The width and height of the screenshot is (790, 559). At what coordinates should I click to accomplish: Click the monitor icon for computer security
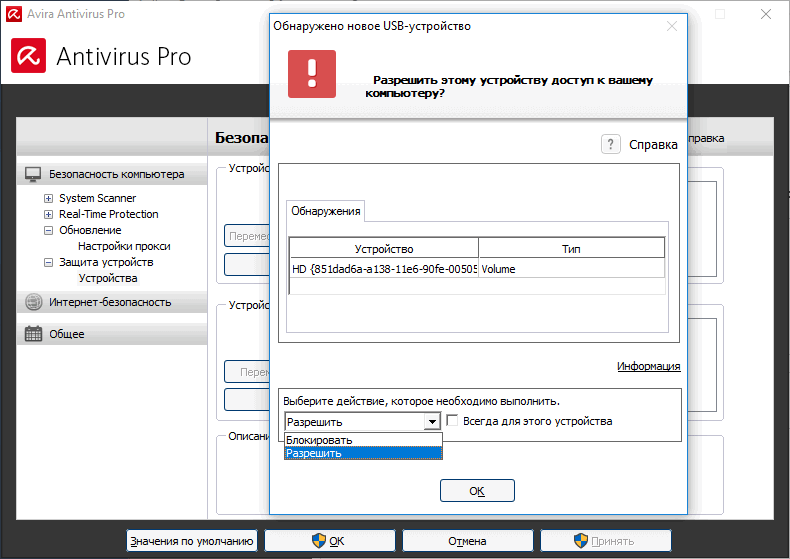click(x=33, y=174)
